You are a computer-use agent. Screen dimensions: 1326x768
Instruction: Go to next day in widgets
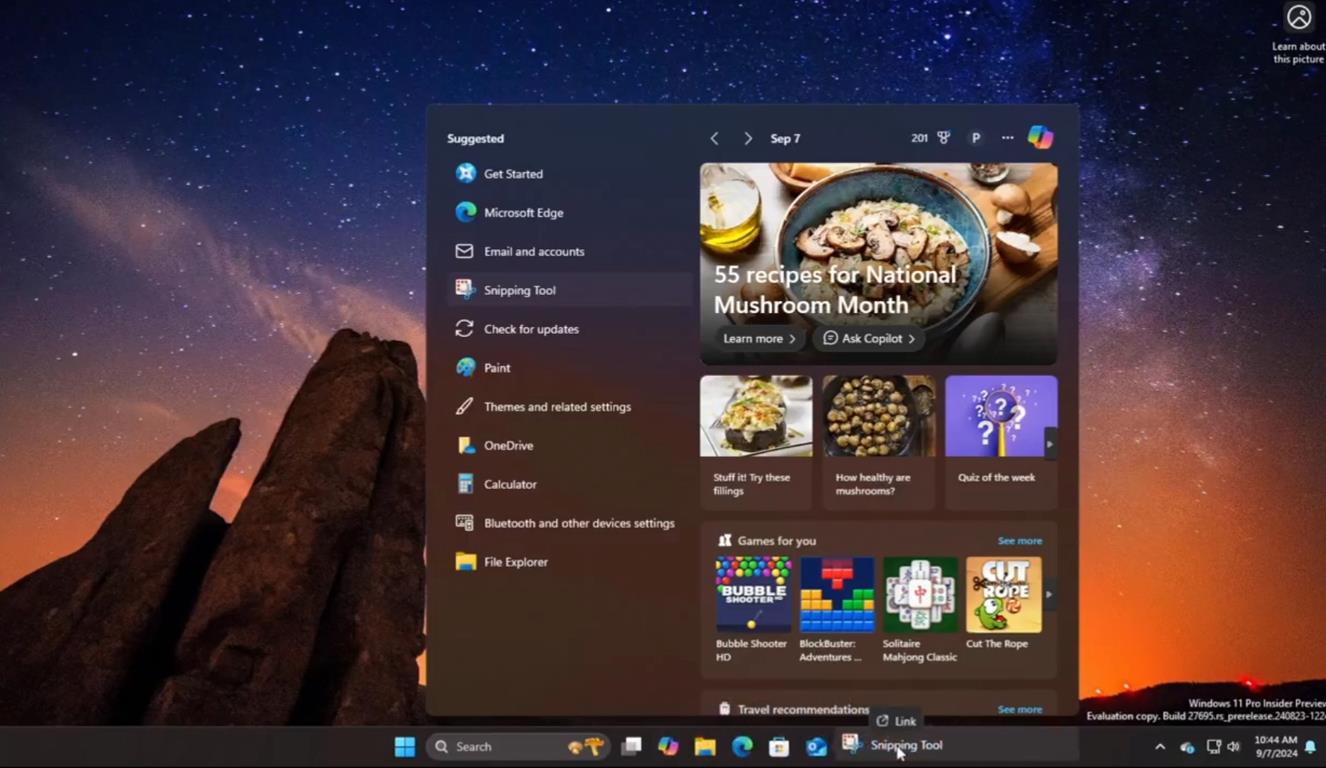[x=747, y=139]
